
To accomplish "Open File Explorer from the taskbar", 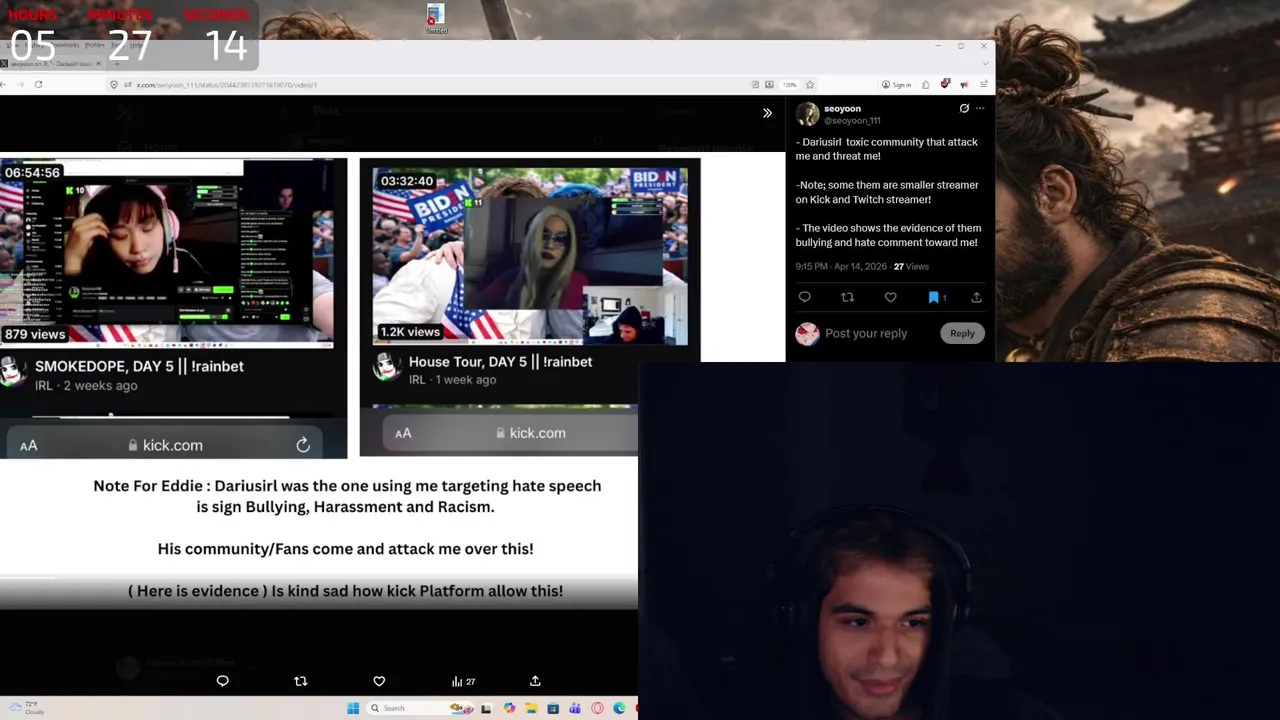I will pyautogui.click(x=531, y=708).
